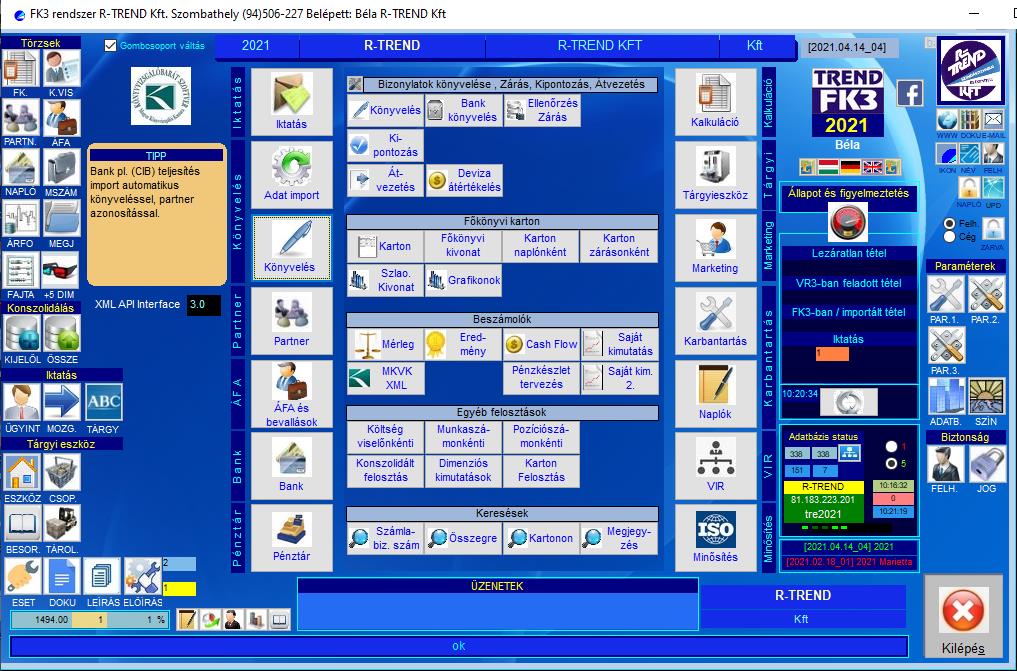1017x671 pixels.
Task: Click the red gauge status icon
Action: point(848,223)
